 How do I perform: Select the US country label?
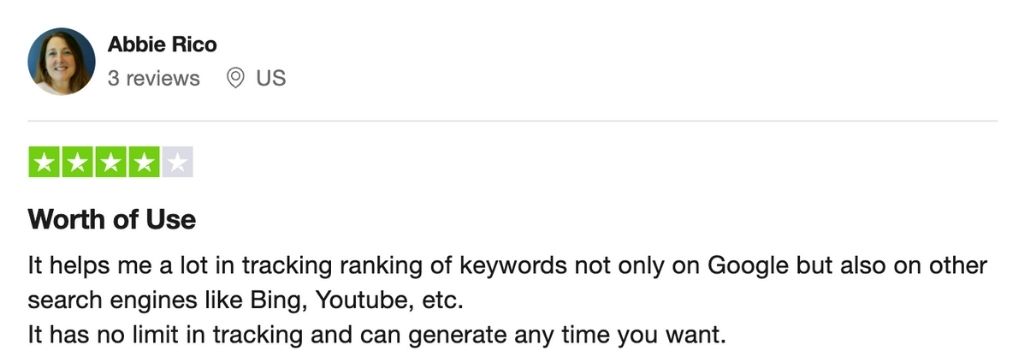[271, 78]
